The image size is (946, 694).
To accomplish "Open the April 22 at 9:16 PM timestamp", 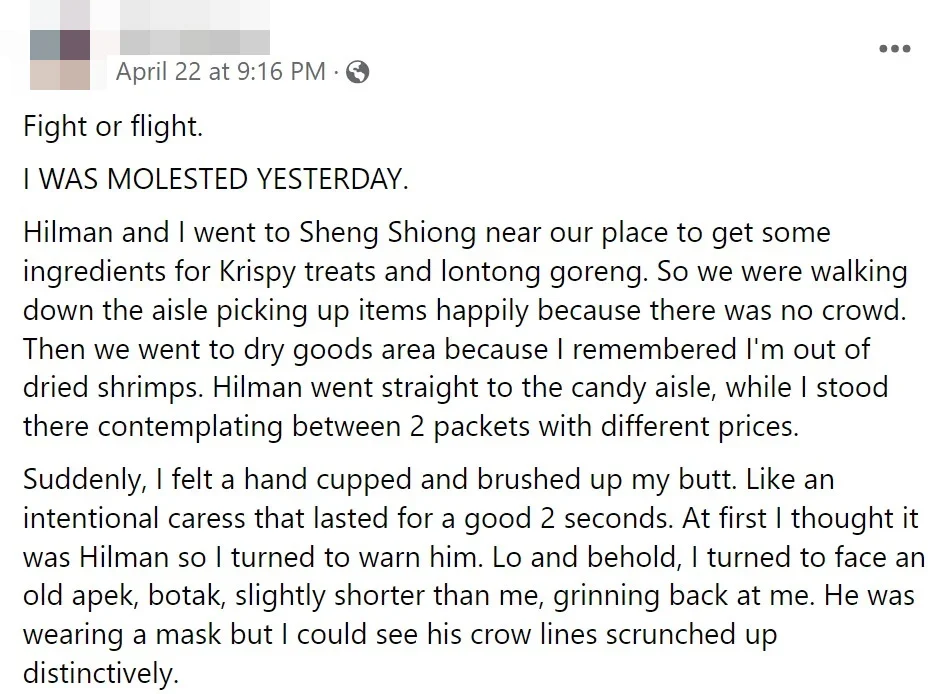I will pyautogui.click(x=220, y=71).
